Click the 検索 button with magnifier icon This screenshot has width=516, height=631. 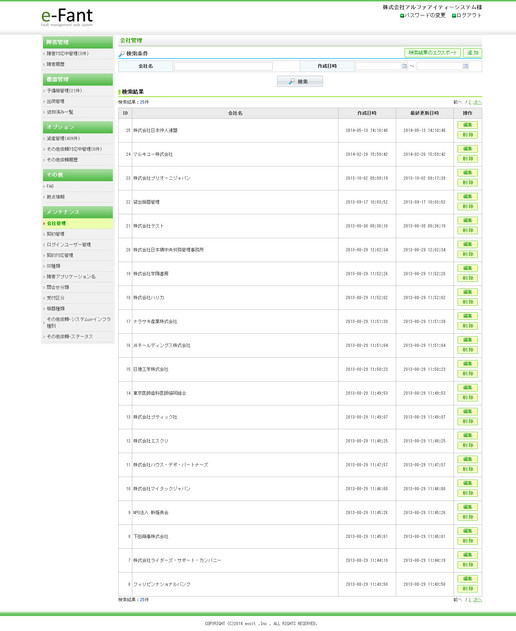point(300,81)
